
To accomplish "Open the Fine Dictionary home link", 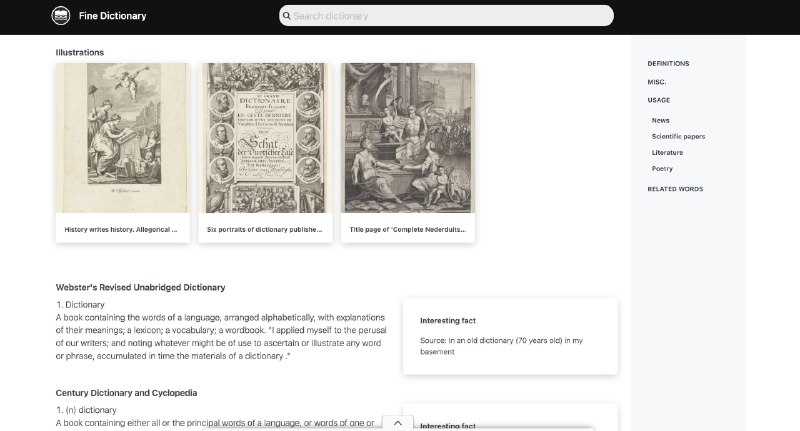I will click(x=112, y=16).
